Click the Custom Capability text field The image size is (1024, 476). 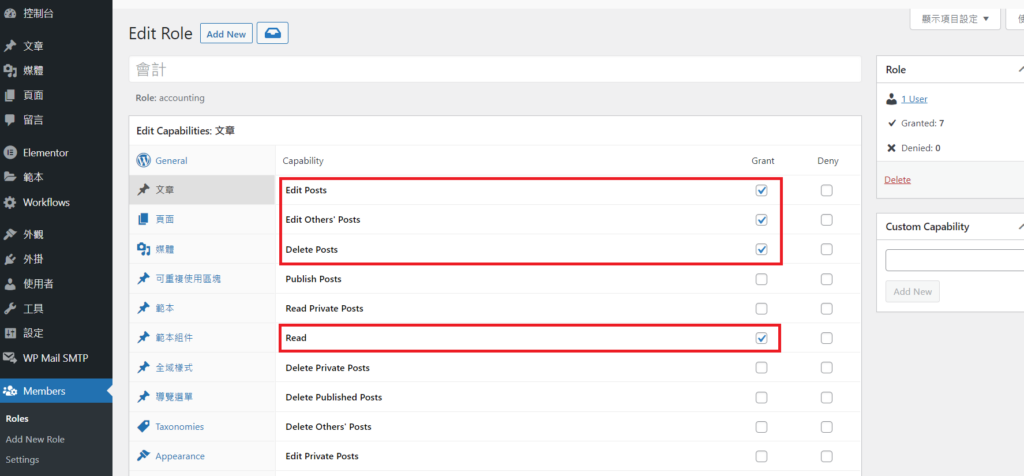(953, 261)
